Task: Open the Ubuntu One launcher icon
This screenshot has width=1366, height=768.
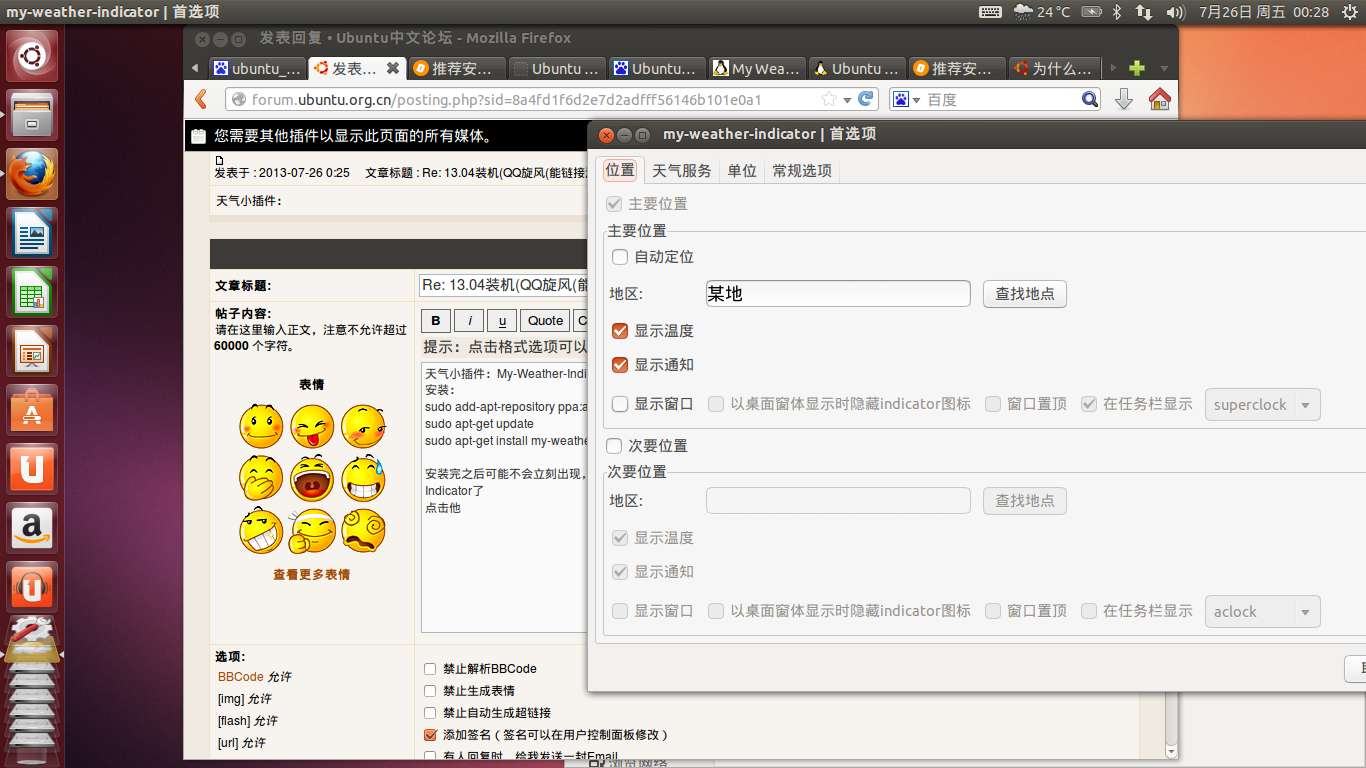Action: (33, 469)
